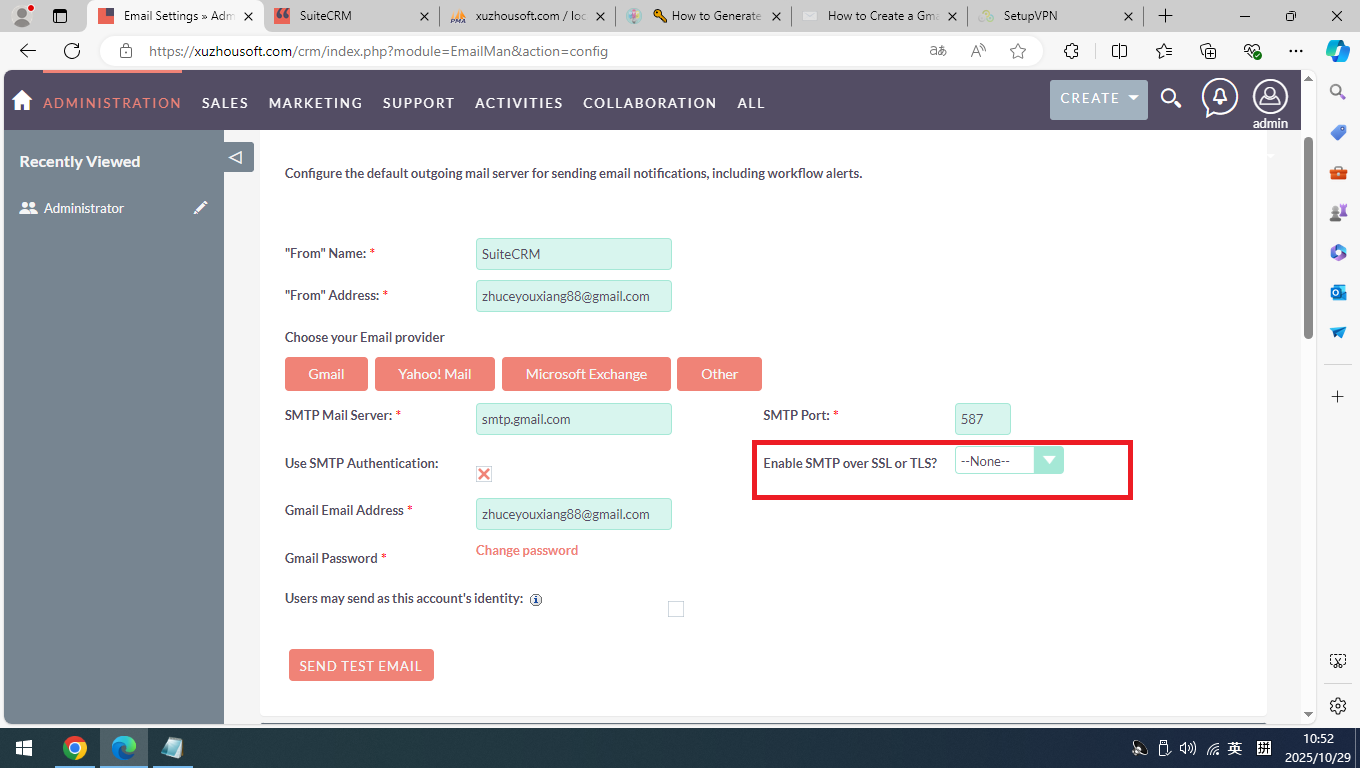This screenshot has width=1360, height=768.
Task: Click the pencil edit icon beside Administrator
Action: [201, 208]
